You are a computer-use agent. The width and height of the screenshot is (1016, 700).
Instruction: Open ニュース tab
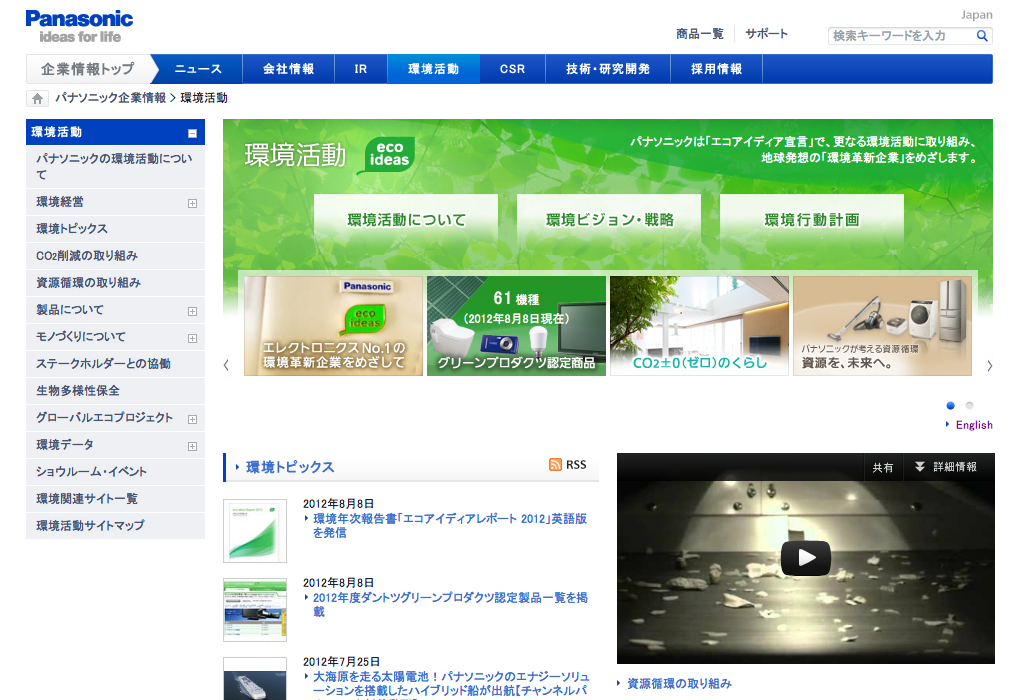tap(198, 69)
